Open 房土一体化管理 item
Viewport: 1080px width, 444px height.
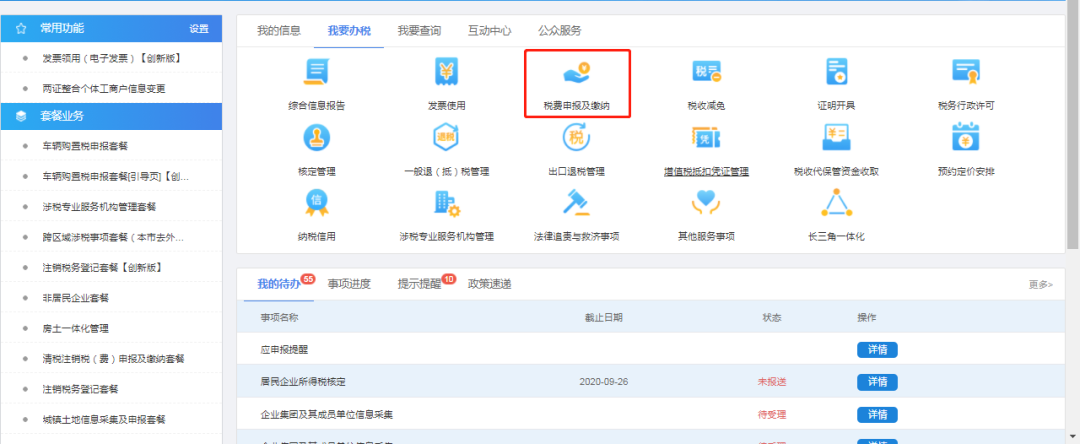[x=76, y=328]
